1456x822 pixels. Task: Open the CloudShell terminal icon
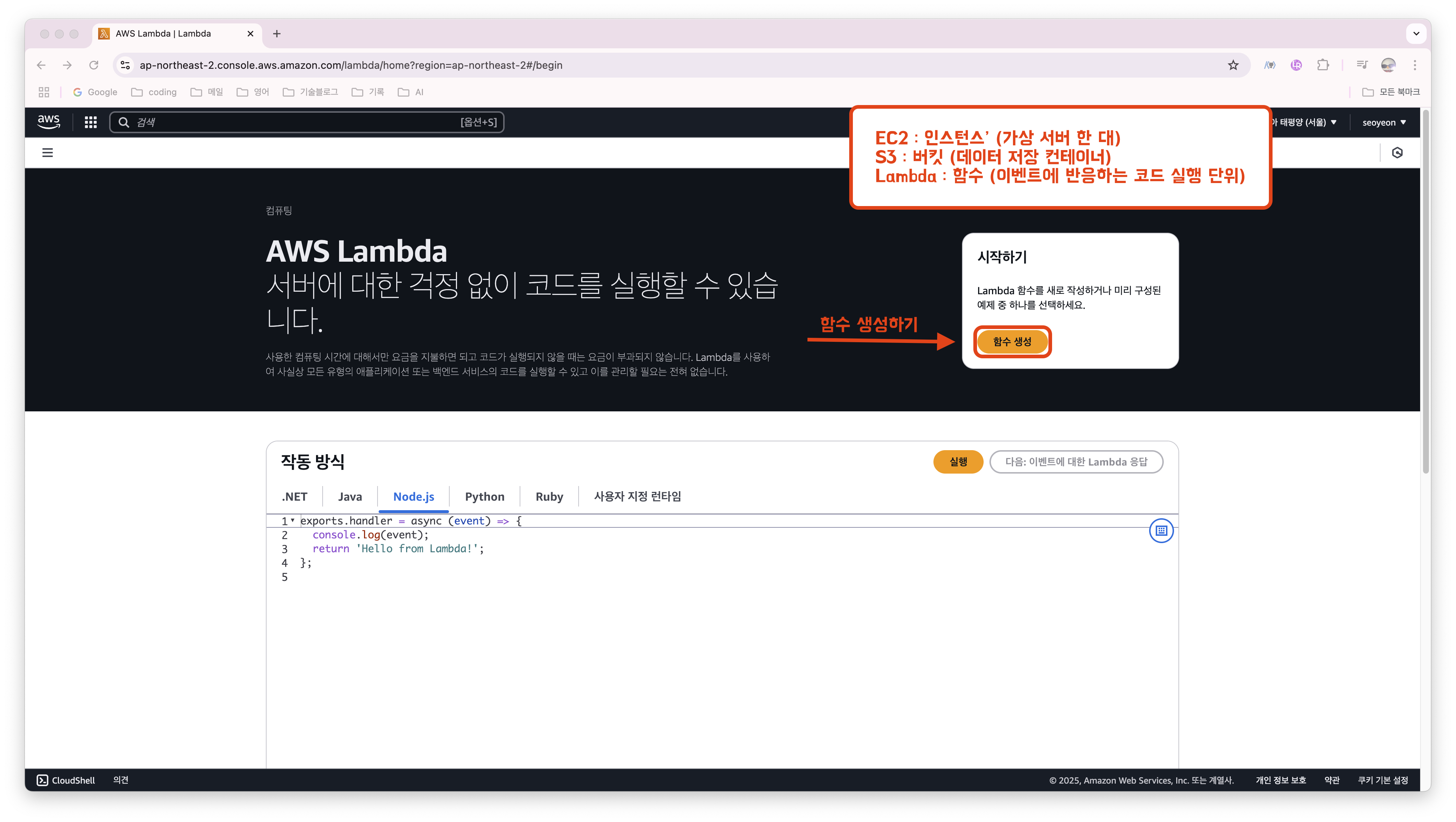pyautogui.click(x=42, y=780)
